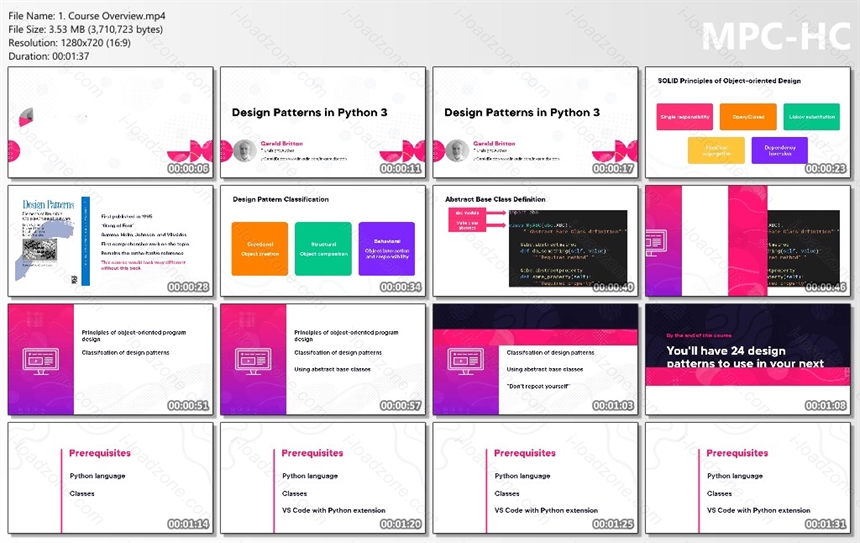Viewport: 860px width, 543px height.
Task: Click the 00:01:08 timestamp label
Action: [x=825, y=405]
